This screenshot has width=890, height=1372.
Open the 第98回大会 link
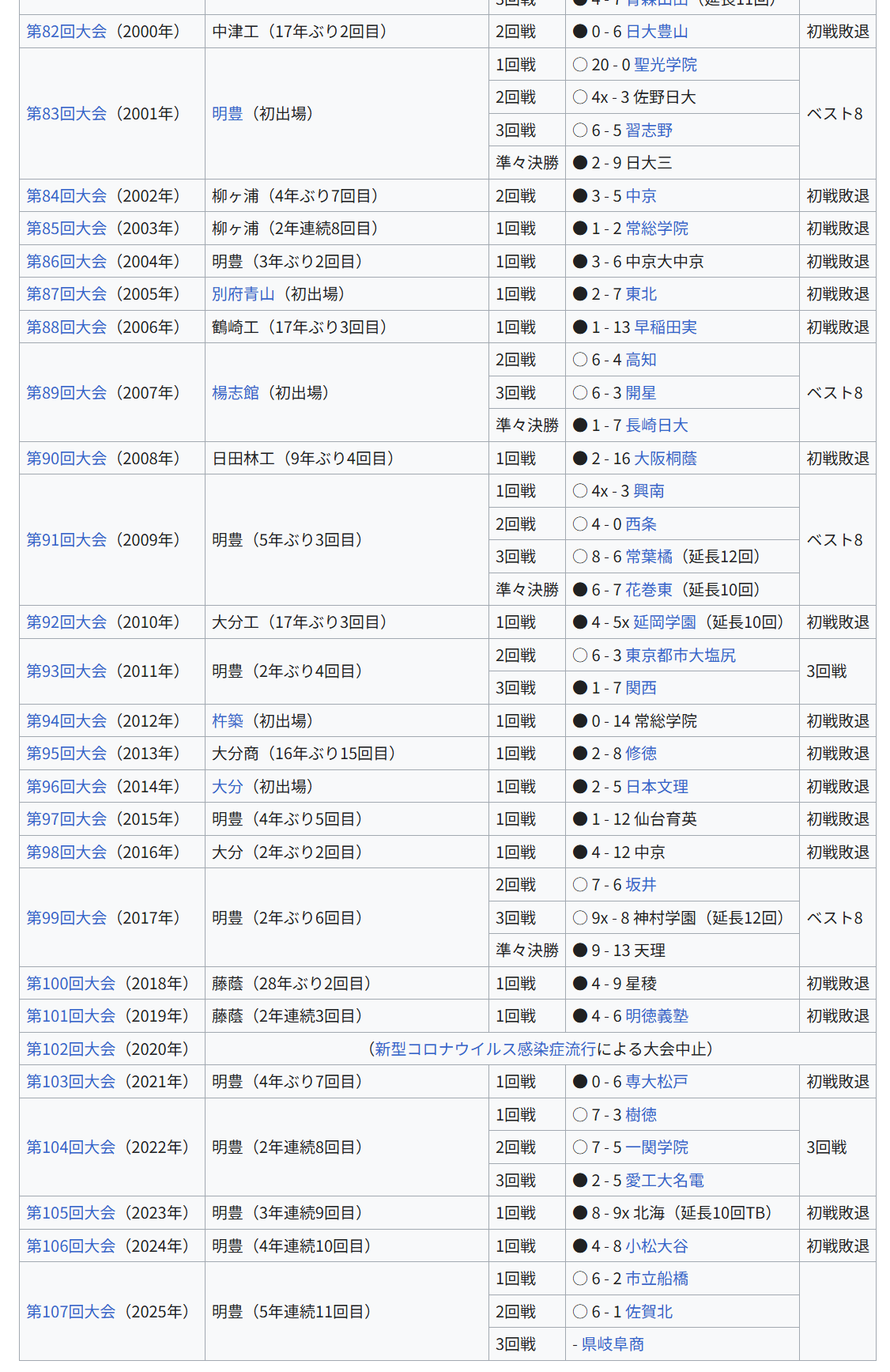tap(66, 852)
